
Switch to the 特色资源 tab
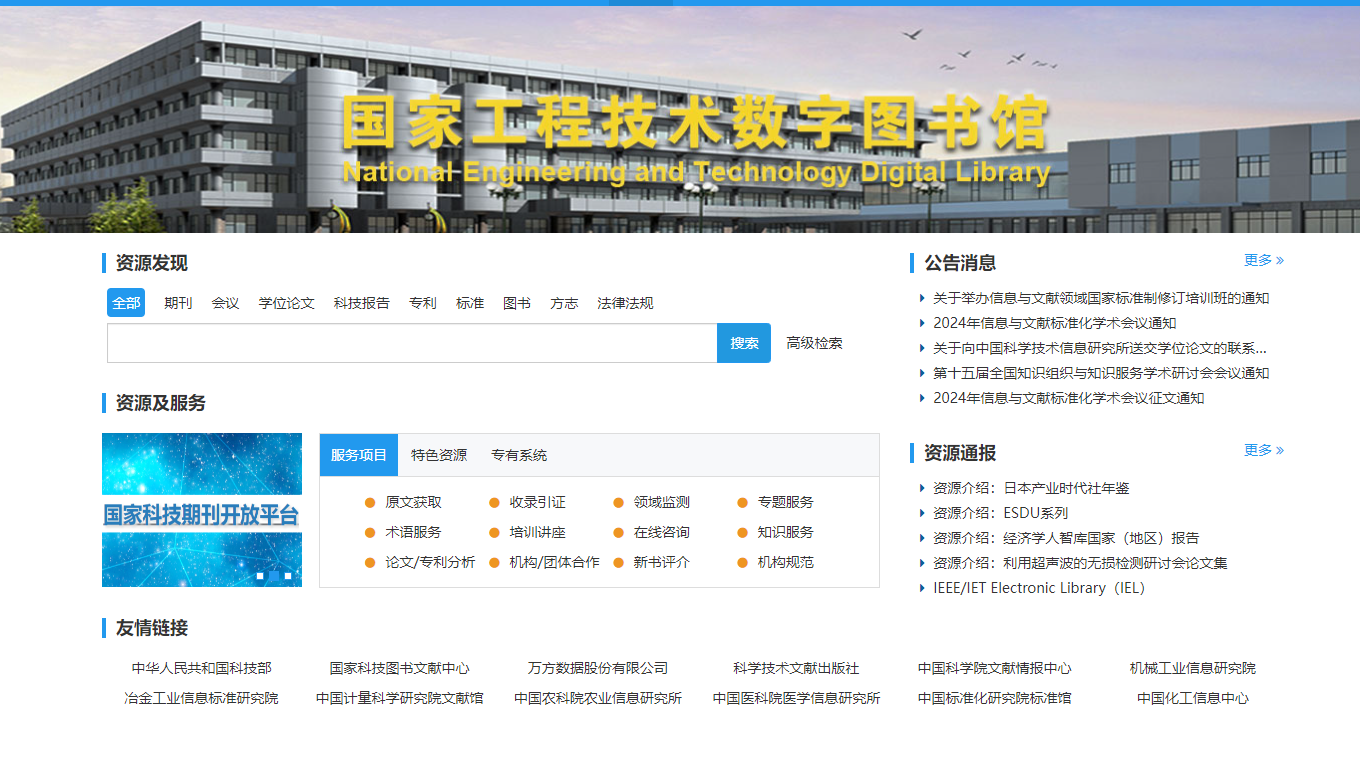(x=439, y=455)
